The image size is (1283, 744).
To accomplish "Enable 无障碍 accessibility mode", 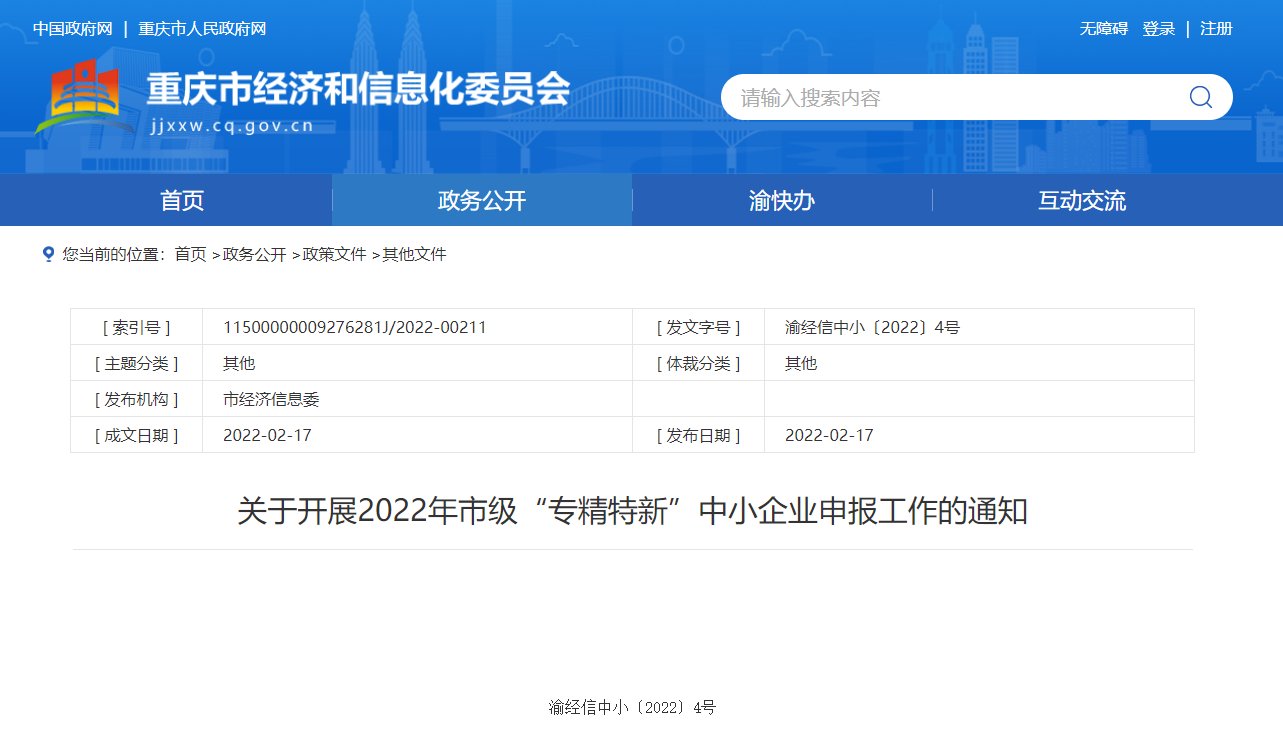I will point(1103,29).
